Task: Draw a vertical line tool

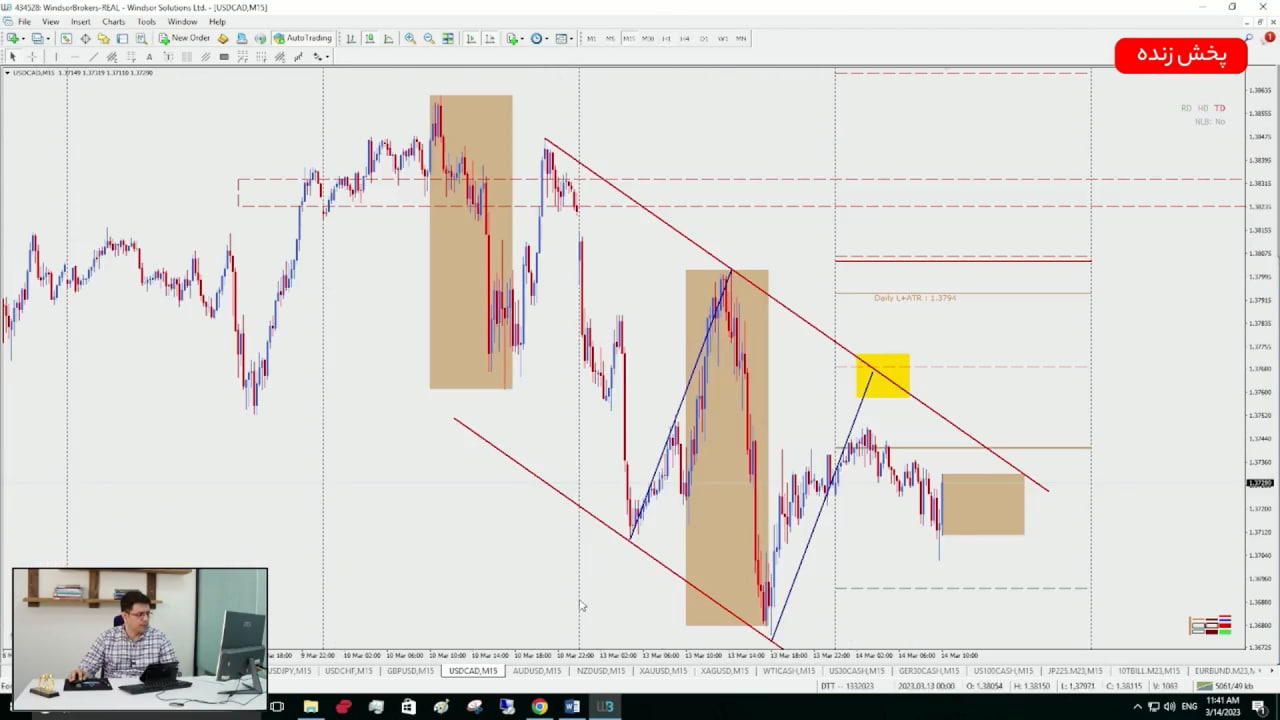Action: click(56, 57)
